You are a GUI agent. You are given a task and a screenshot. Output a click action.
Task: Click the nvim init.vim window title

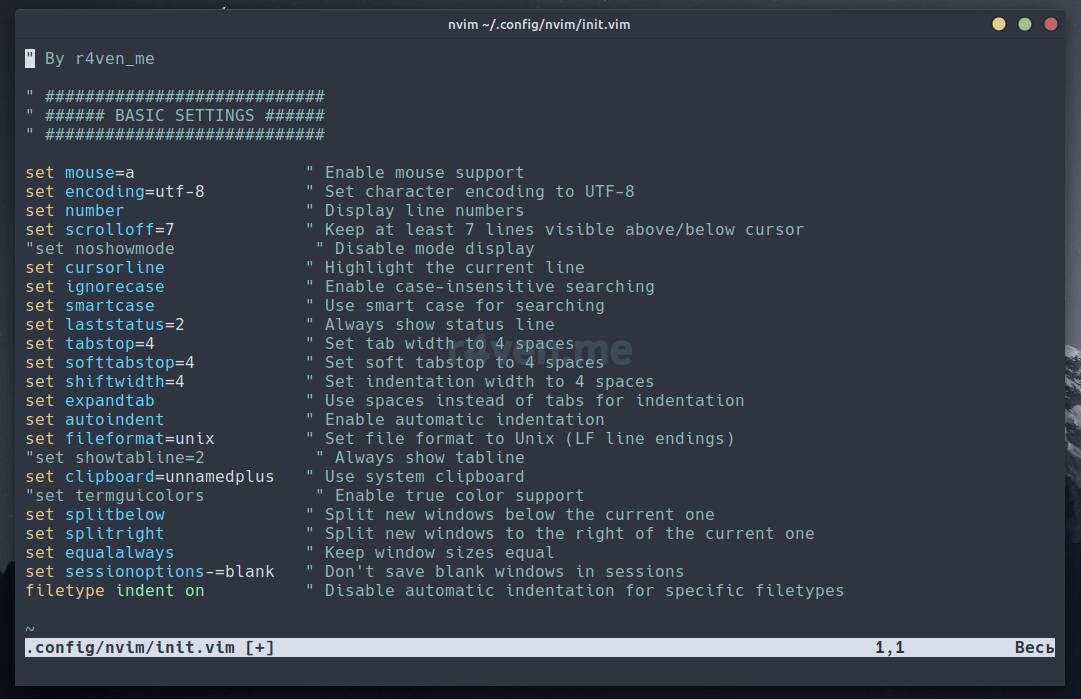(539, 24)
